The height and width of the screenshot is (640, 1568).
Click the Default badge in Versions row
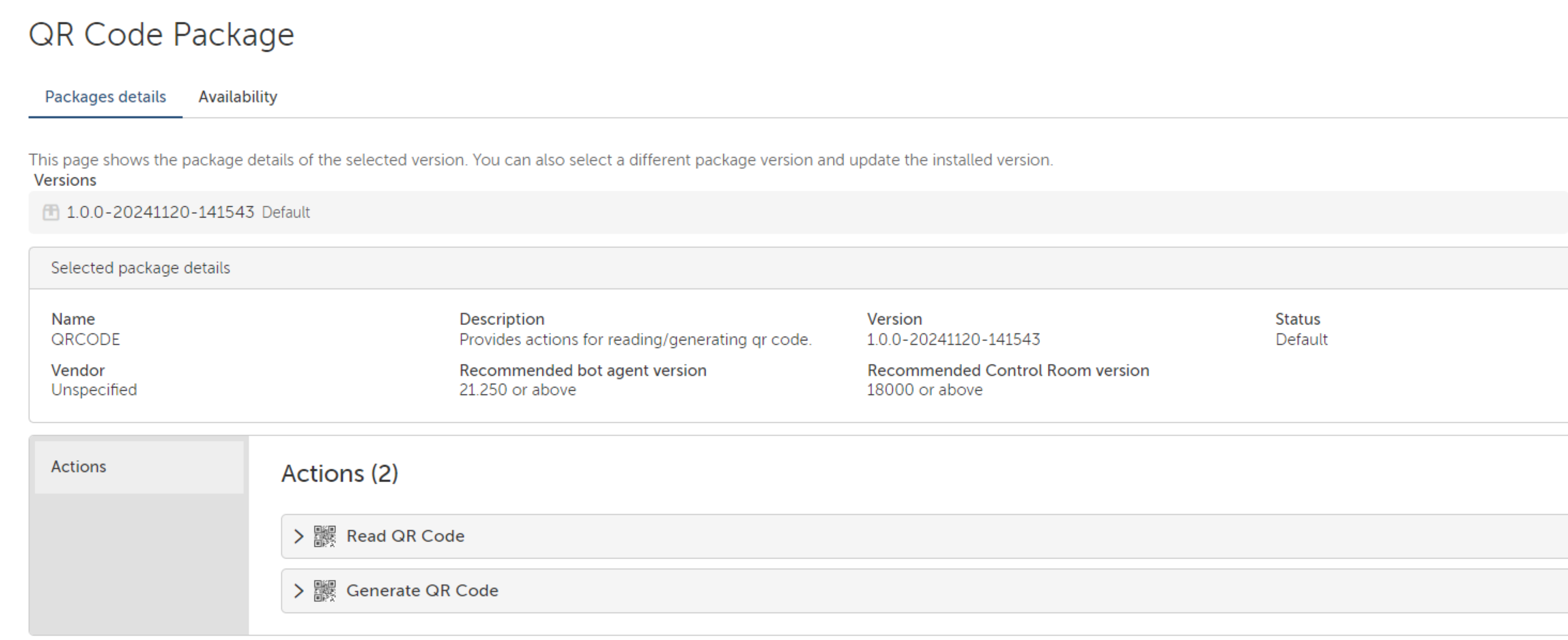tap(285, 212)
